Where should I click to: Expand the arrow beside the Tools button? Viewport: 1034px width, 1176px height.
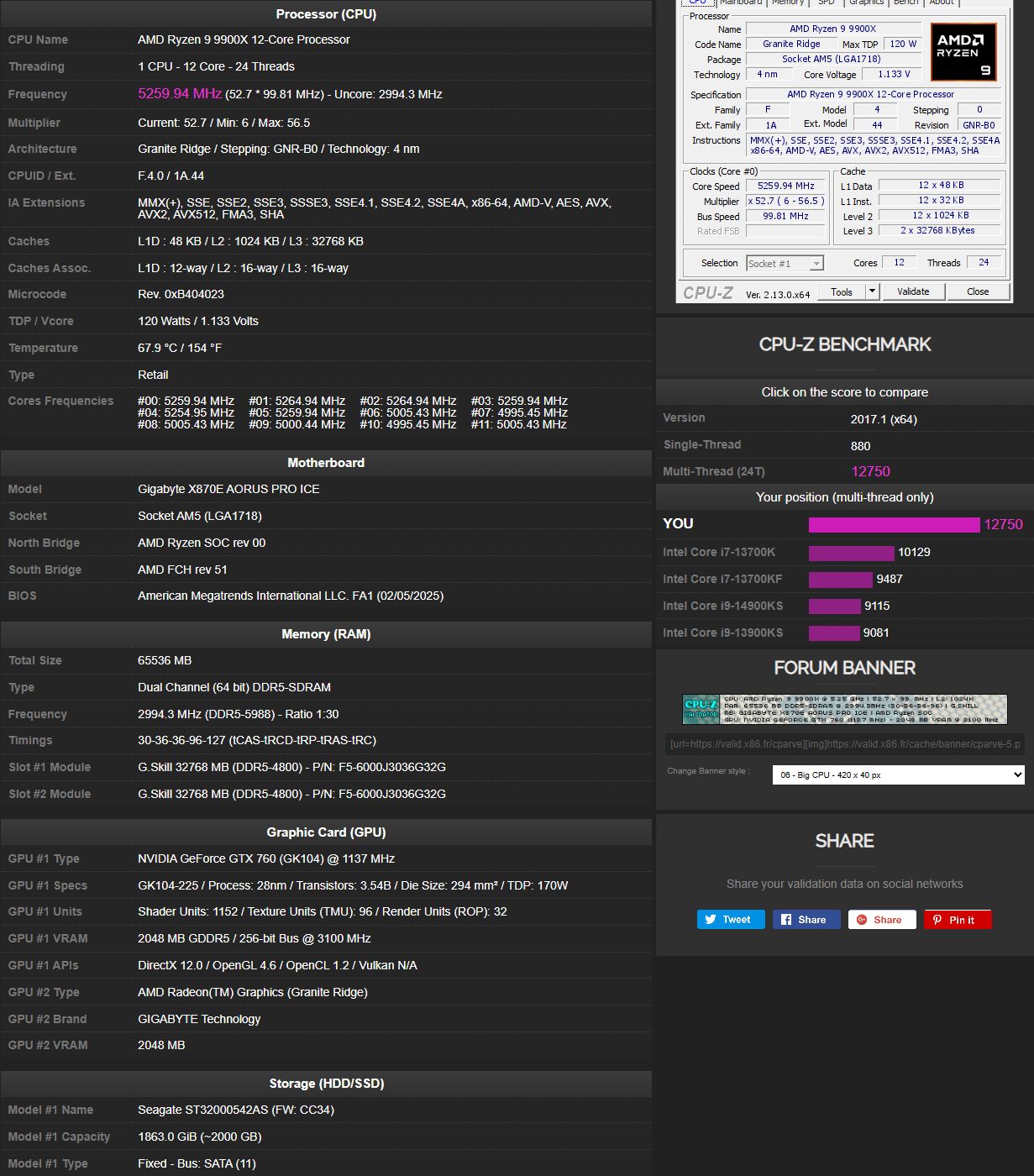click(x=872, y=291)
